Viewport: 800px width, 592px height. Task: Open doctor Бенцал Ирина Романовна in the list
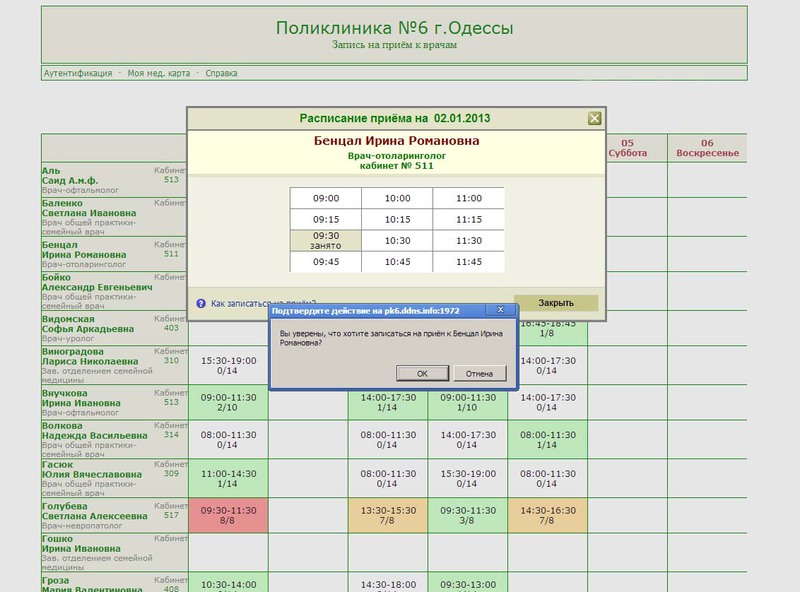[x=84, y=250]
